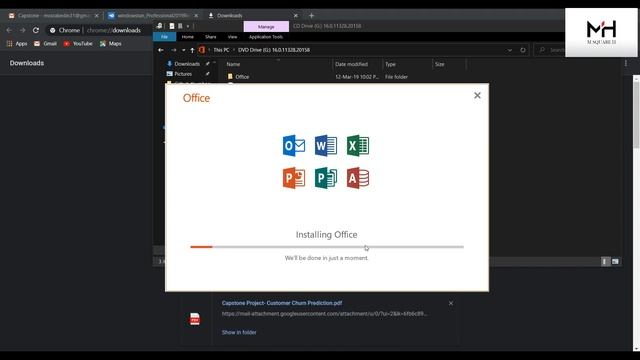
Task: Go forward in File Explorer navigation
Action: (x=173, y=50)
